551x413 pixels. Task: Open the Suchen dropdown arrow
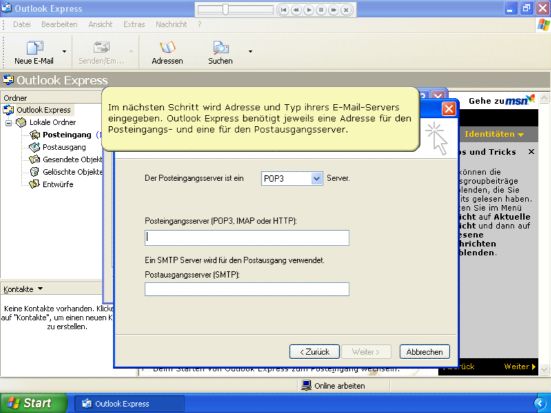tap(250, 52)
